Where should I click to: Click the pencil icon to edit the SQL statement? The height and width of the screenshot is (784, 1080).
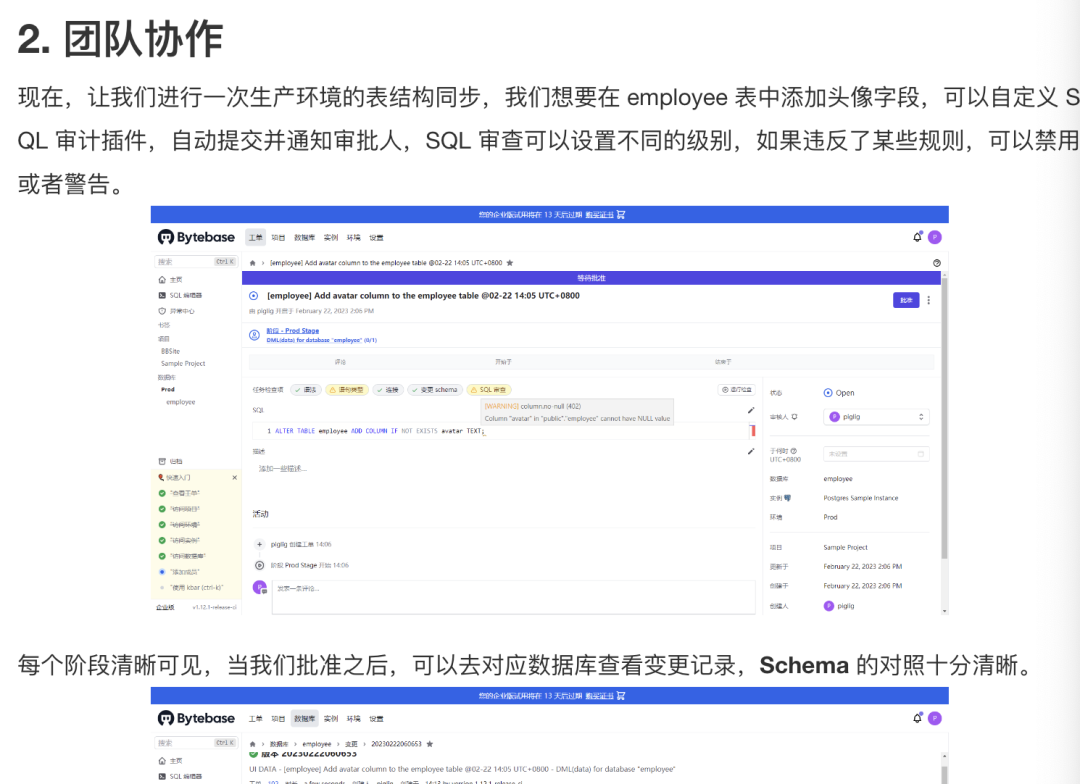tap(751, 410)
